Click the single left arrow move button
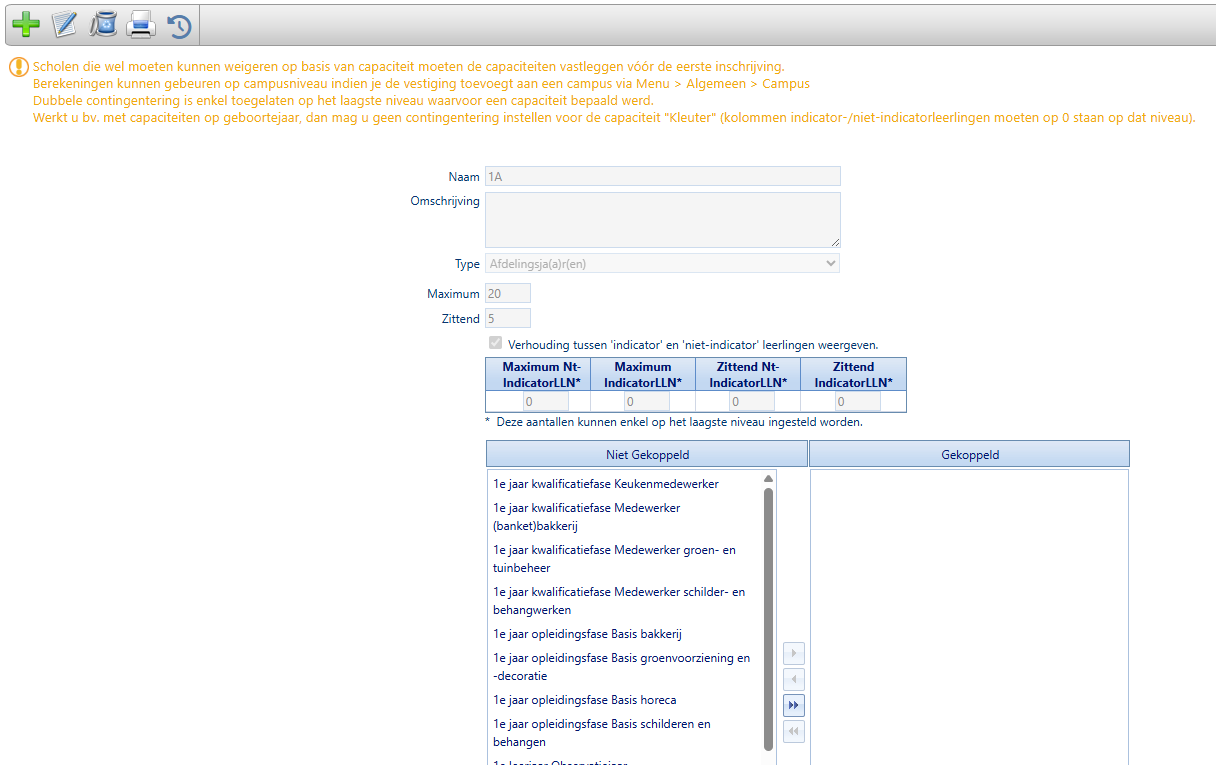The image size is (1216, 765). (x=794, y=680)
